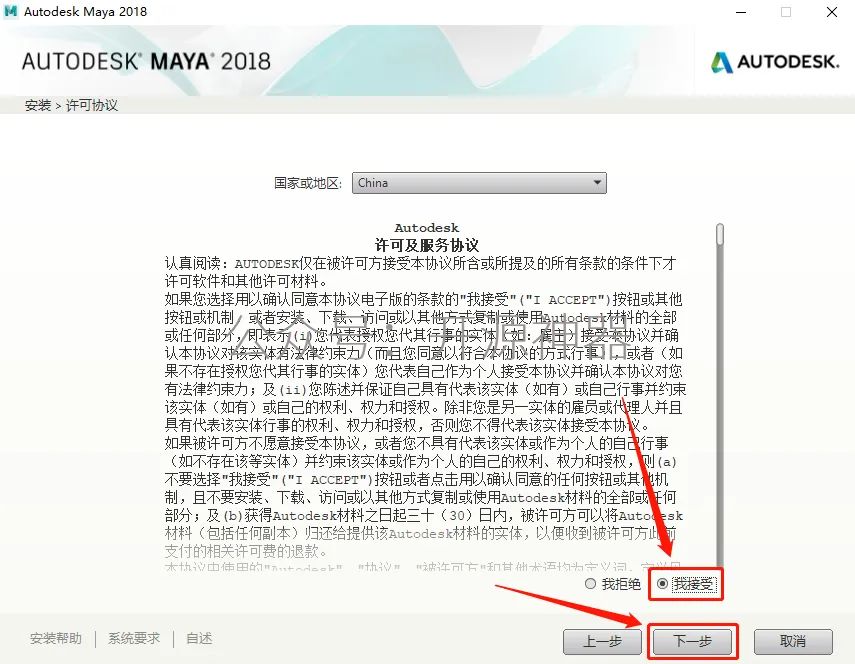Click the Autodesk logo at top right

tap(775, 62)
